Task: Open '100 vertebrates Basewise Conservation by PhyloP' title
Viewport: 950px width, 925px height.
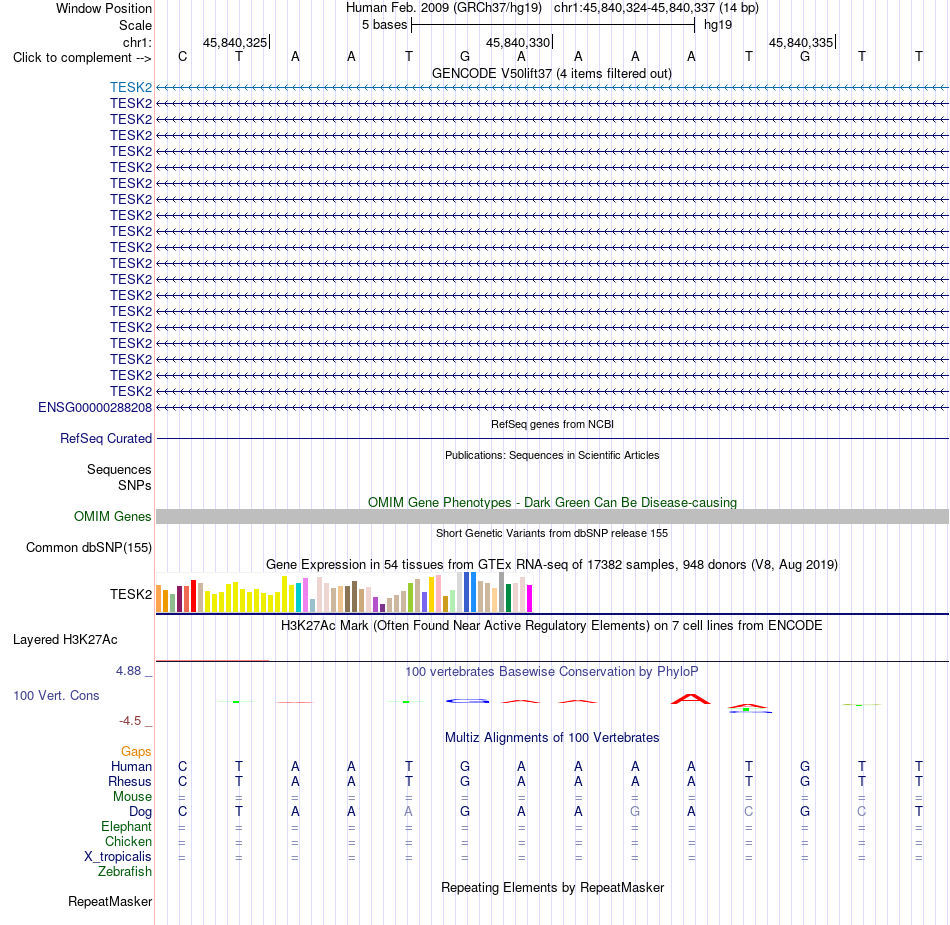Action: click(552, 672)
